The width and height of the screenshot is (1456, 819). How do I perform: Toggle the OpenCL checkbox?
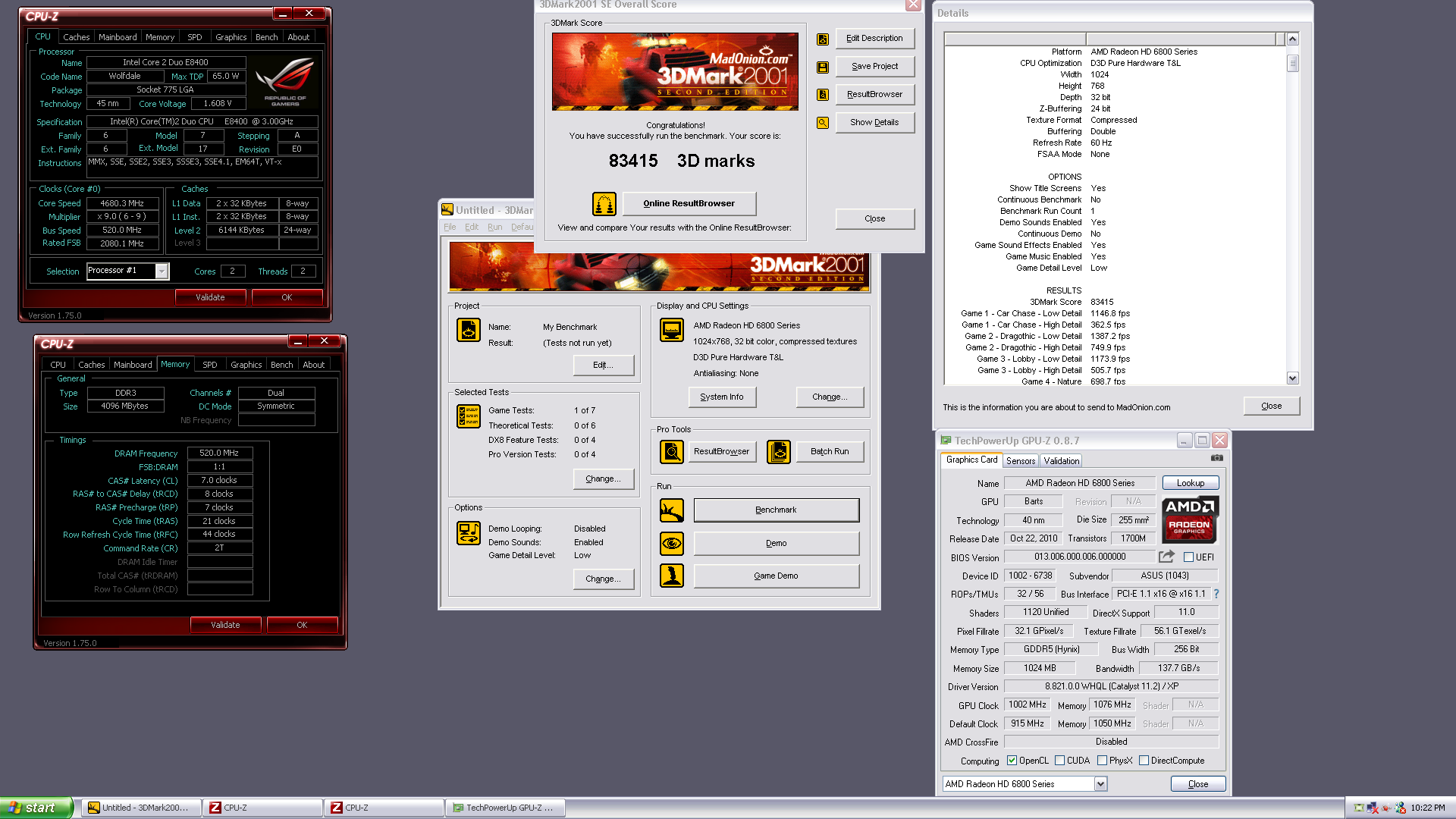click(1012, 761)
